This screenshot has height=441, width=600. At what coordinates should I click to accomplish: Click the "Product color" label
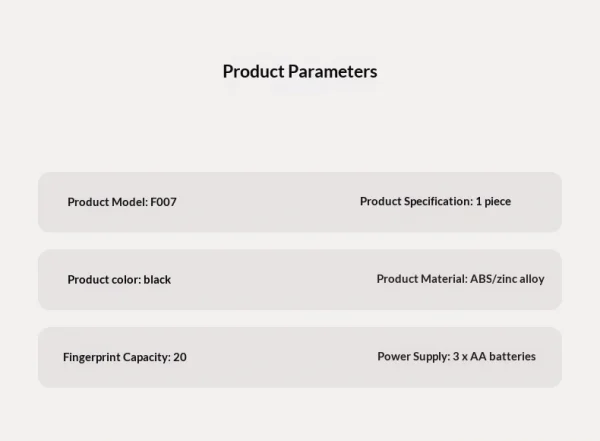point(104,279)
